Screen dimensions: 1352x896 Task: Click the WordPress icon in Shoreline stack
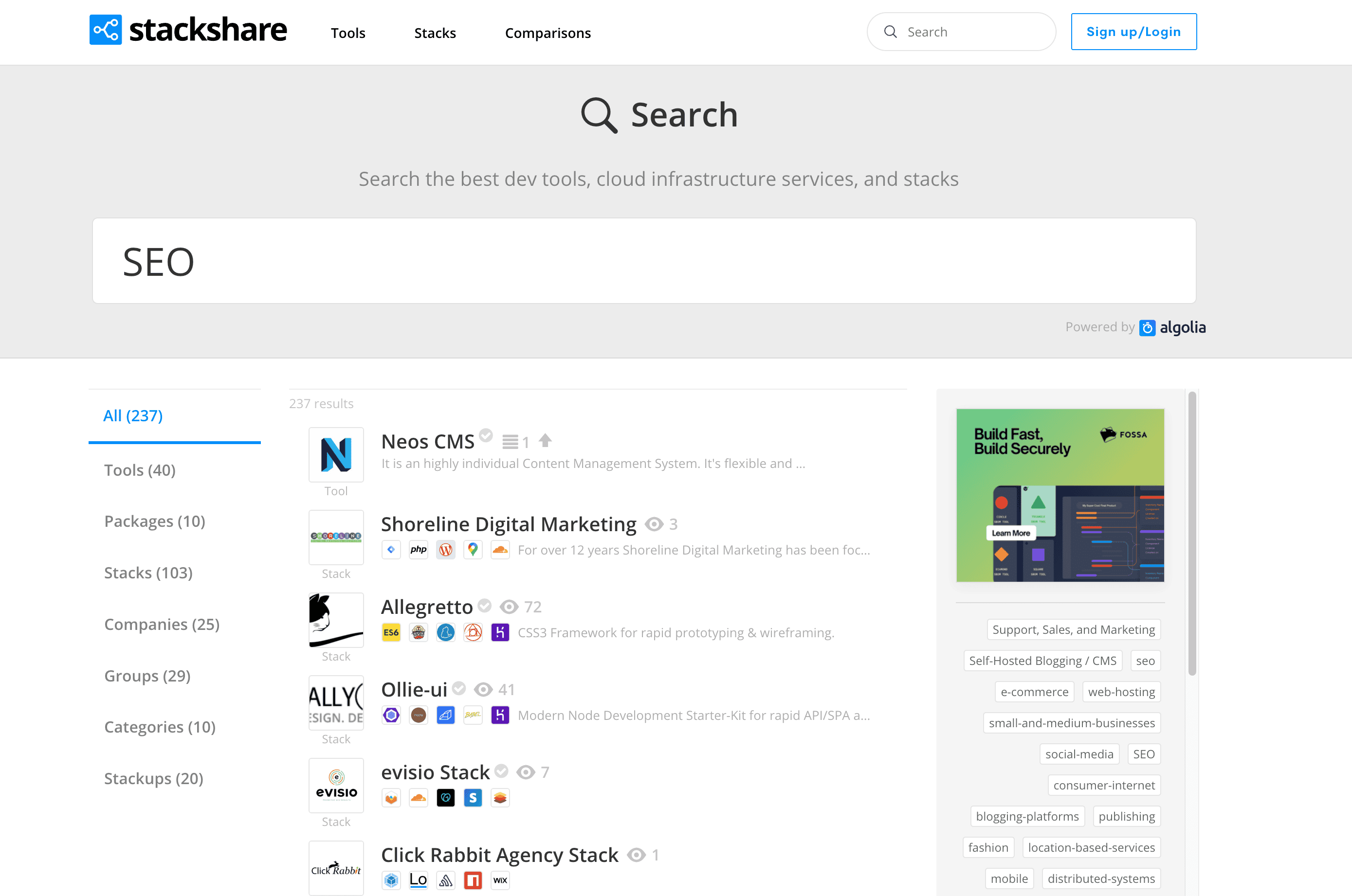[x=445, y=550]
